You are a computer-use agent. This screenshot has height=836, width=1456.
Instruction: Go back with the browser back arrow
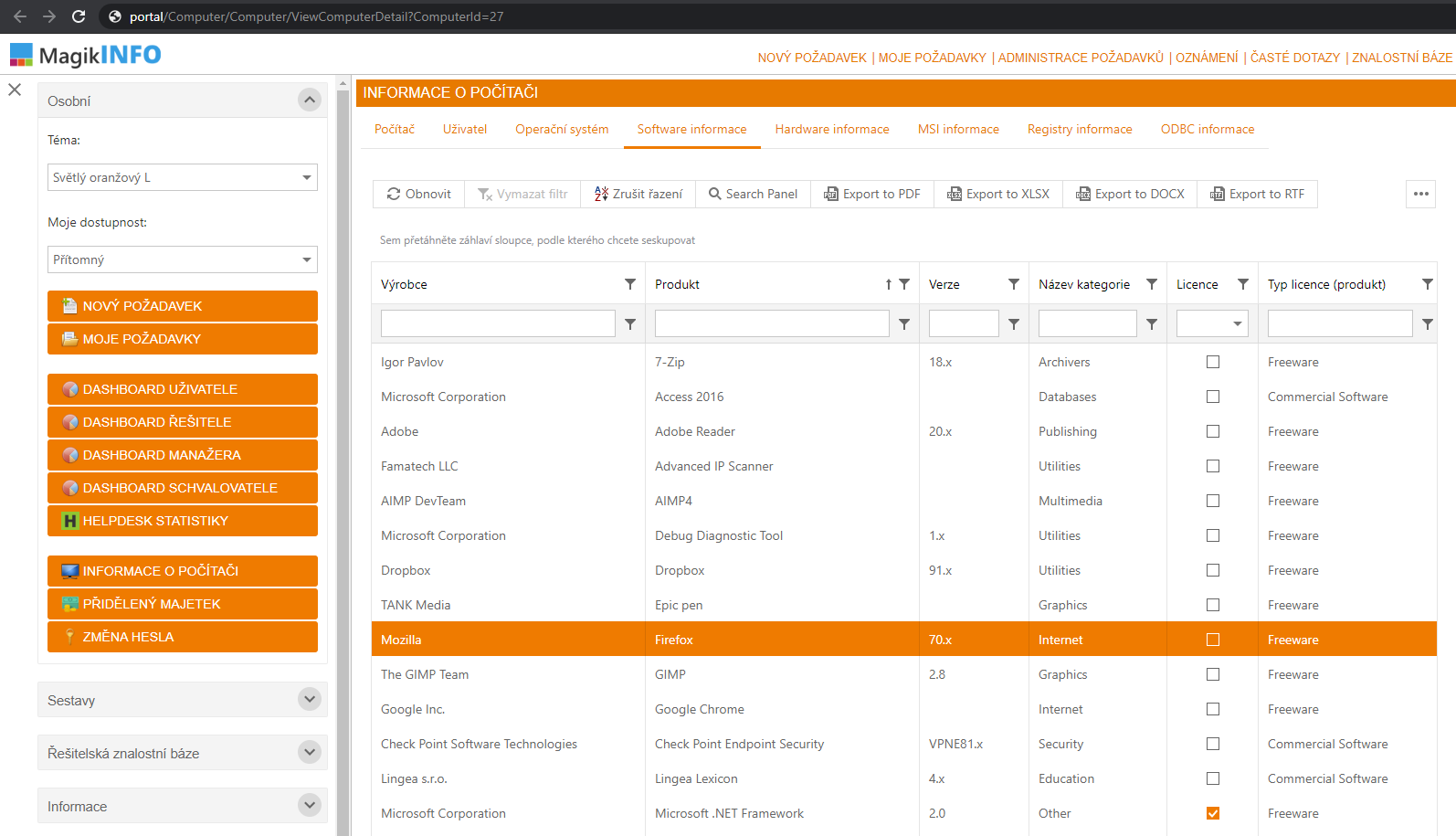click(x=20, y=16)
